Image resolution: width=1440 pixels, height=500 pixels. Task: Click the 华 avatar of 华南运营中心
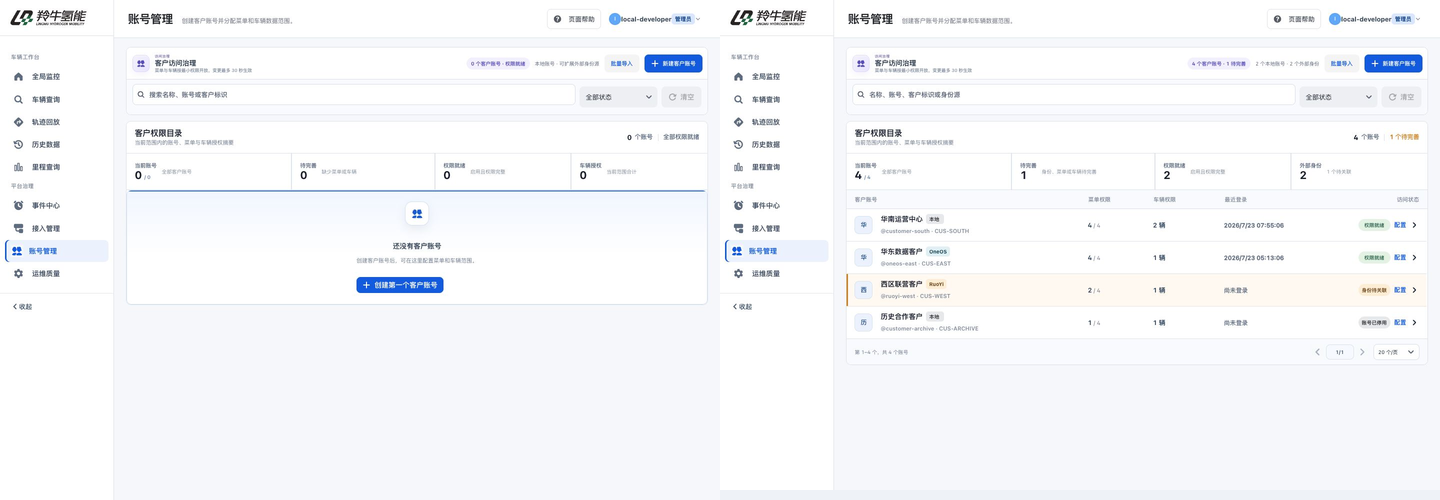point(863,225)
